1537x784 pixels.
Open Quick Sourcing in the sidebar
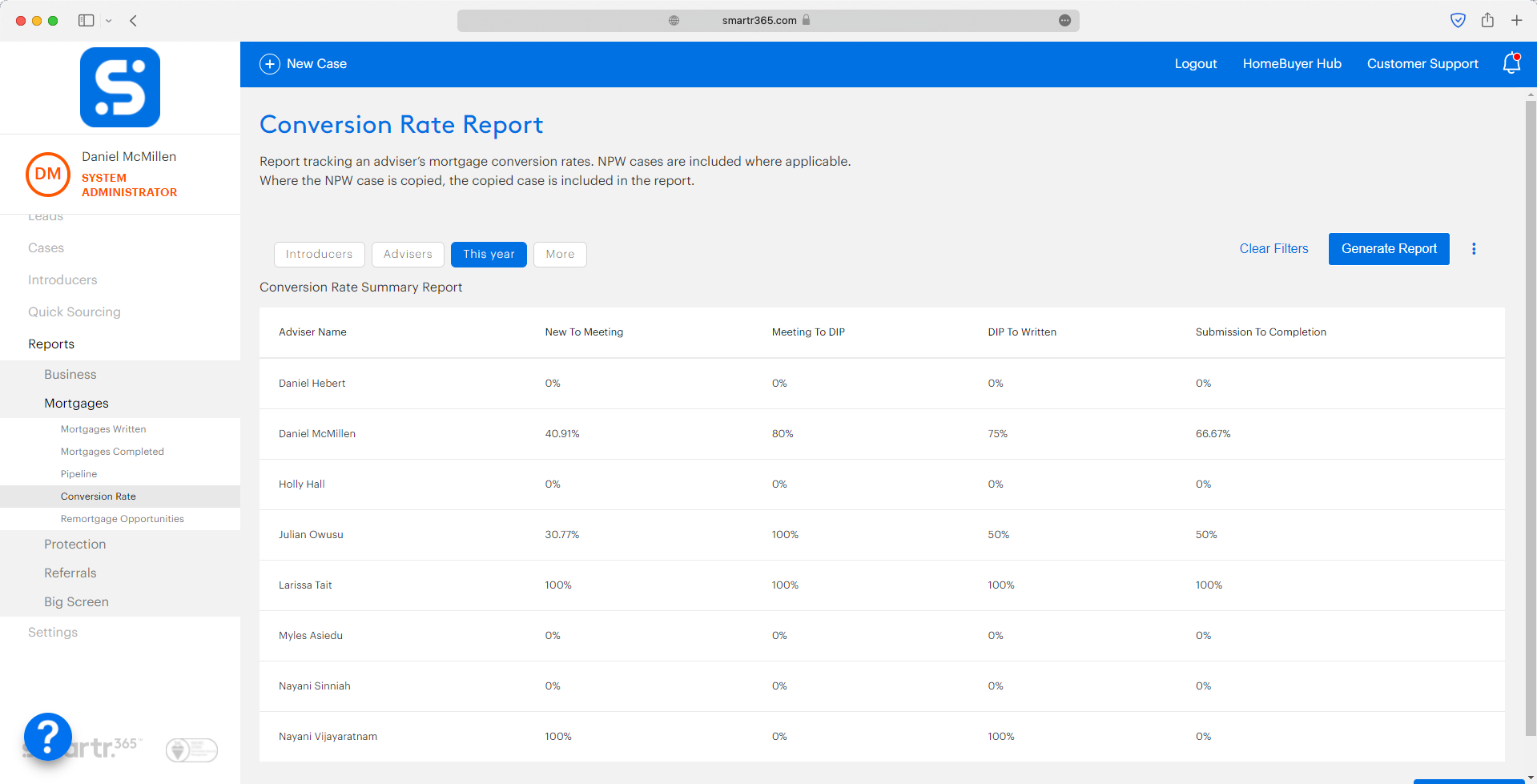74,312
